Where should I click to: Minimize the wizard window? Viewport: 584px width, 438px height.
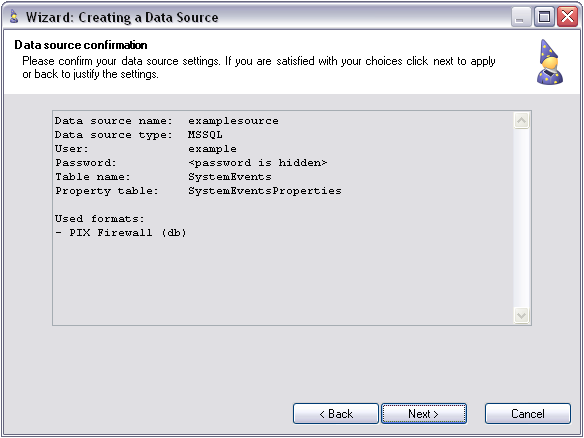tap(521, 17)
